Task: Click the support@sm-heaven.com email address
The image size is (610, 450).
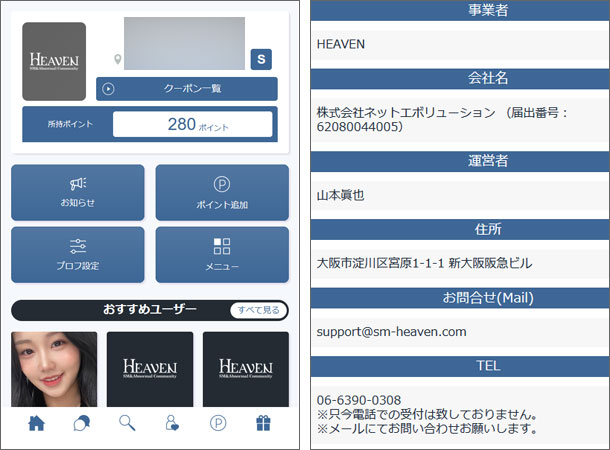Action: tap(391, 331)
